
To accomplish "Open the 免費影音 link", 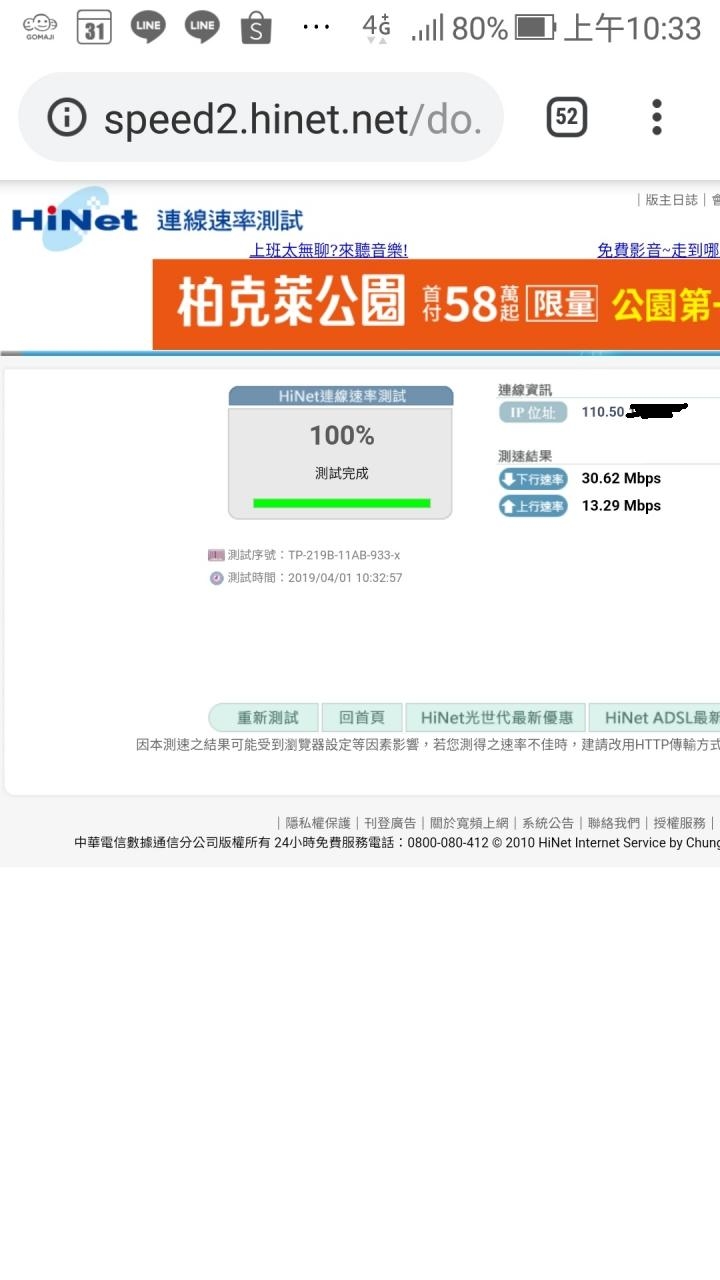I will [658, 250].
